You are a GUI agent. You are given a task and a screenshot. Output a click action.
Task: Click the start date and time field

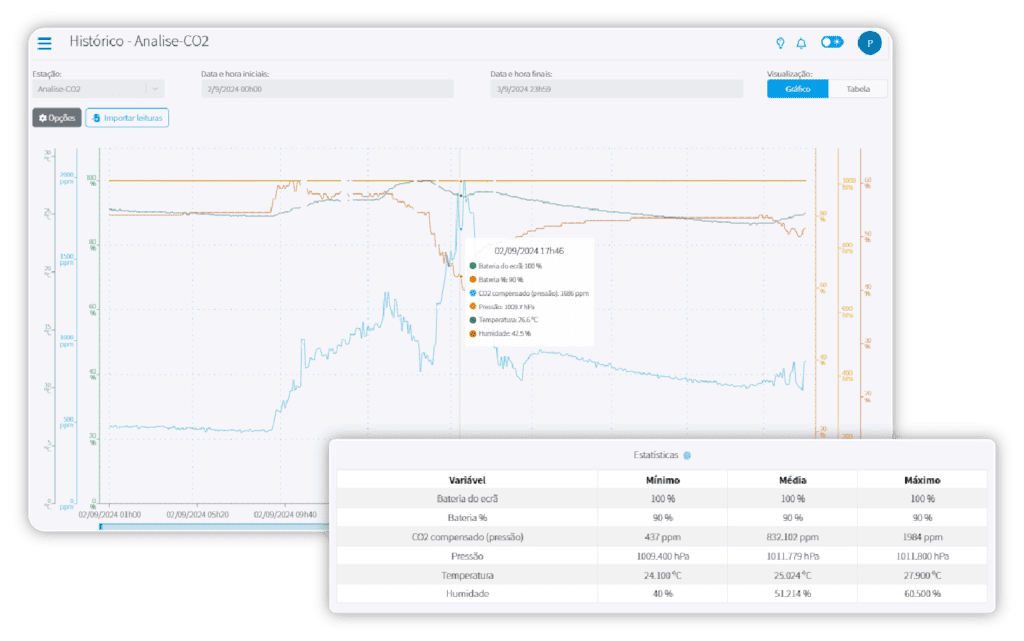[327, 89]
